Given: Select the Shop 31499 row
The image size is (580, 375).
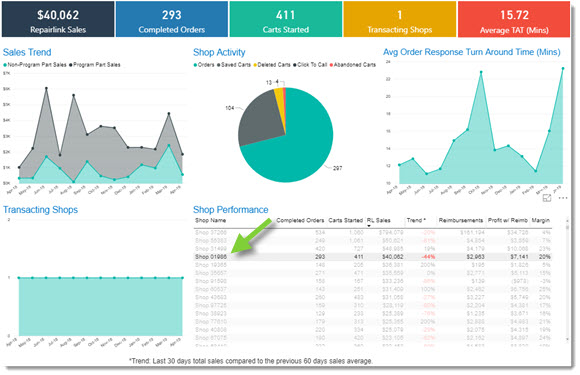Looking at the screenshot, I should tap(373, 249).
